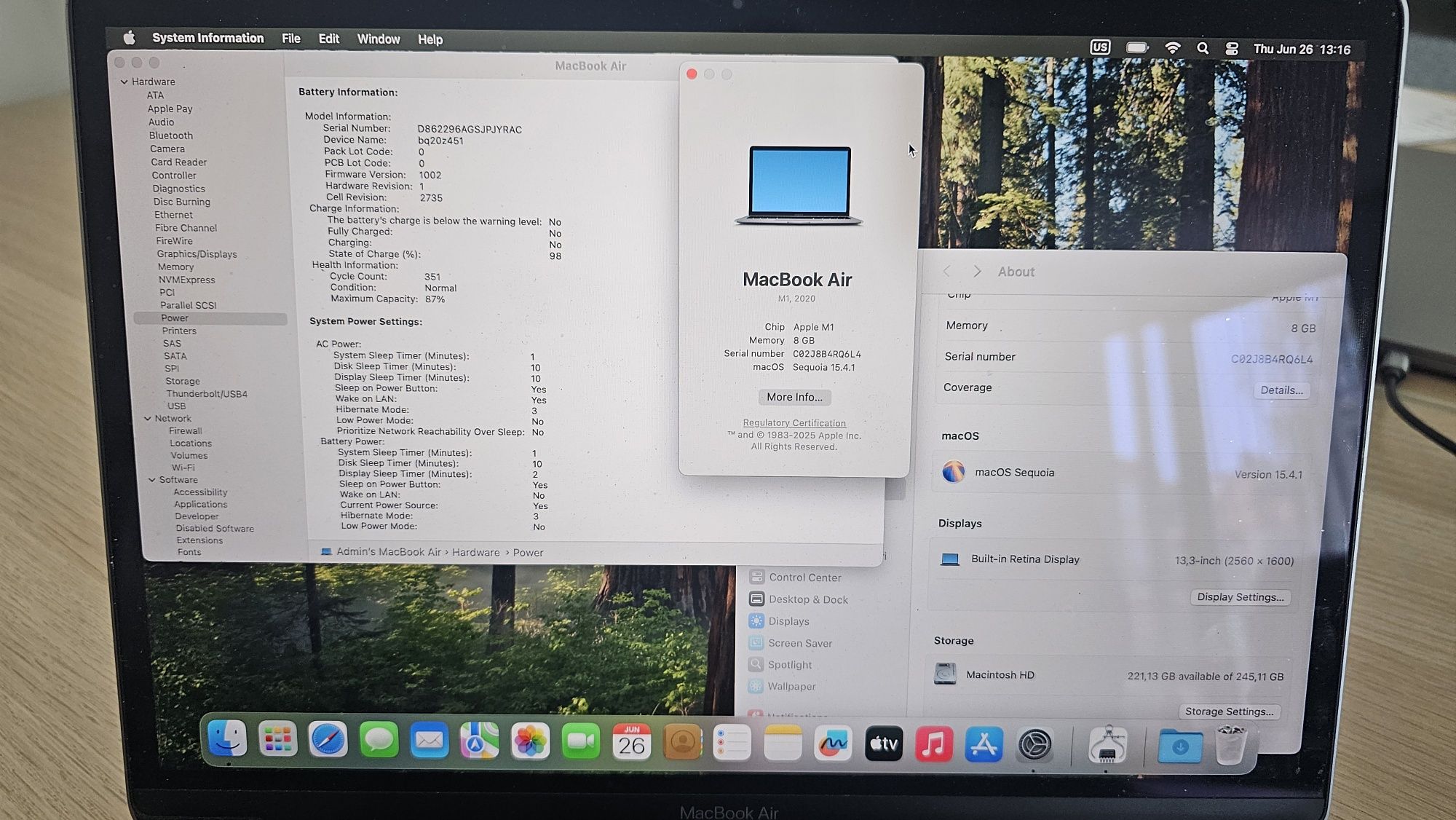Open Maps app in the Dock
This screenshot has width=1456, height=820.
479,742
